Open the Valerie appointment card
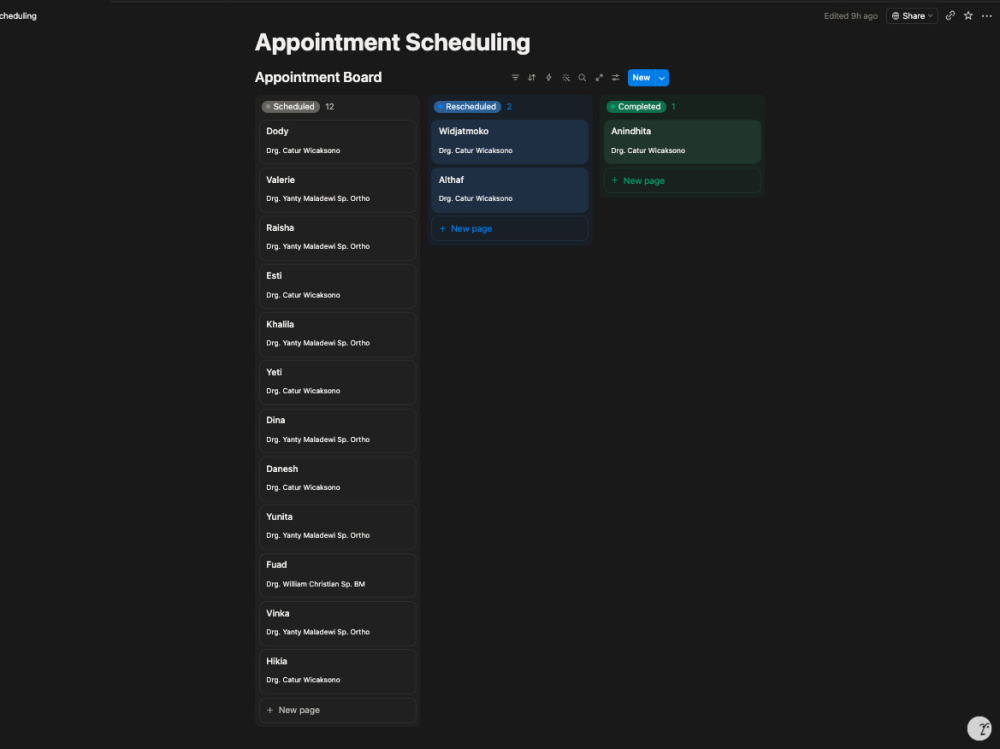 tap(338, 190)
